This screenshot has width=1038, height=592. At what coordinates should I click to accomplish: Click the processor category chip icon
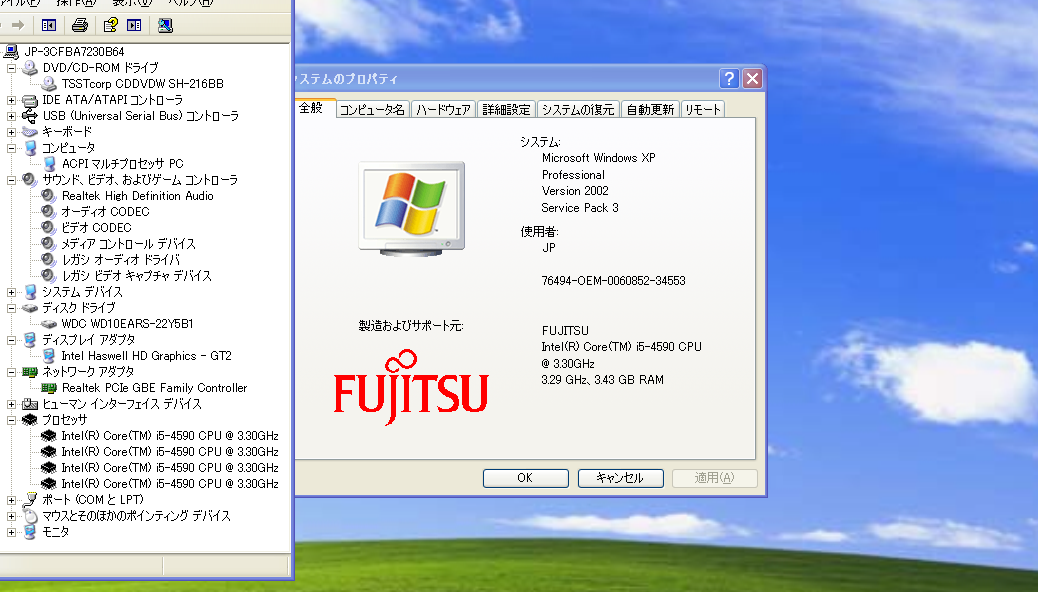point(30,420)
